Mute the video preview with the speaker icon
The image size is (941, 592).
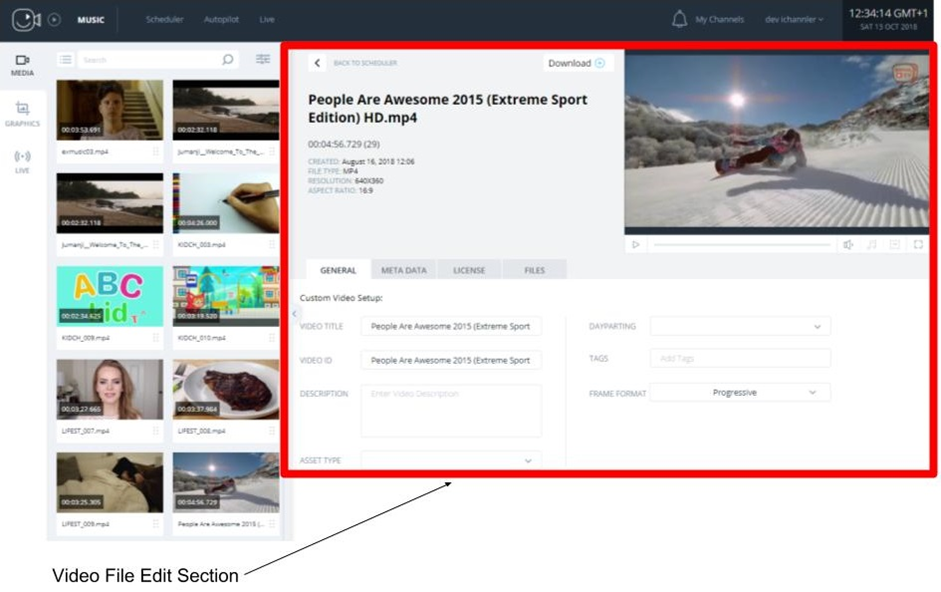pos(848,244)
